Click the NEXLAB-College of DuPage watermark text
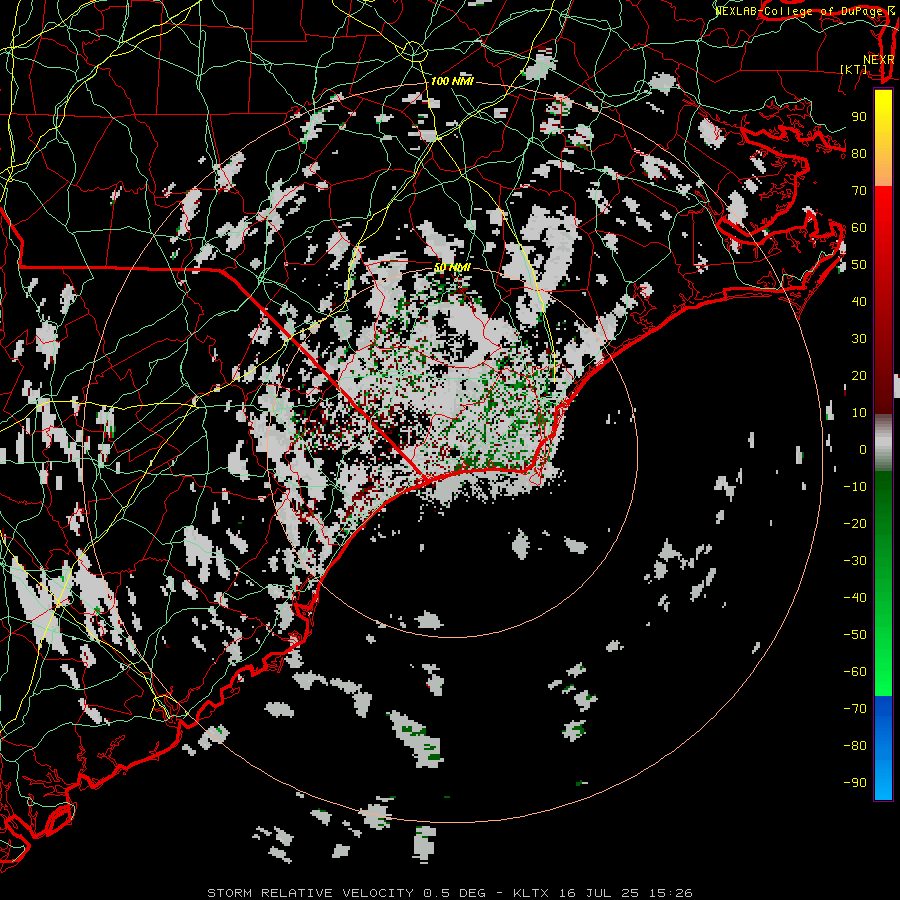The image size is (900, 900). click(x=804, y=11)
